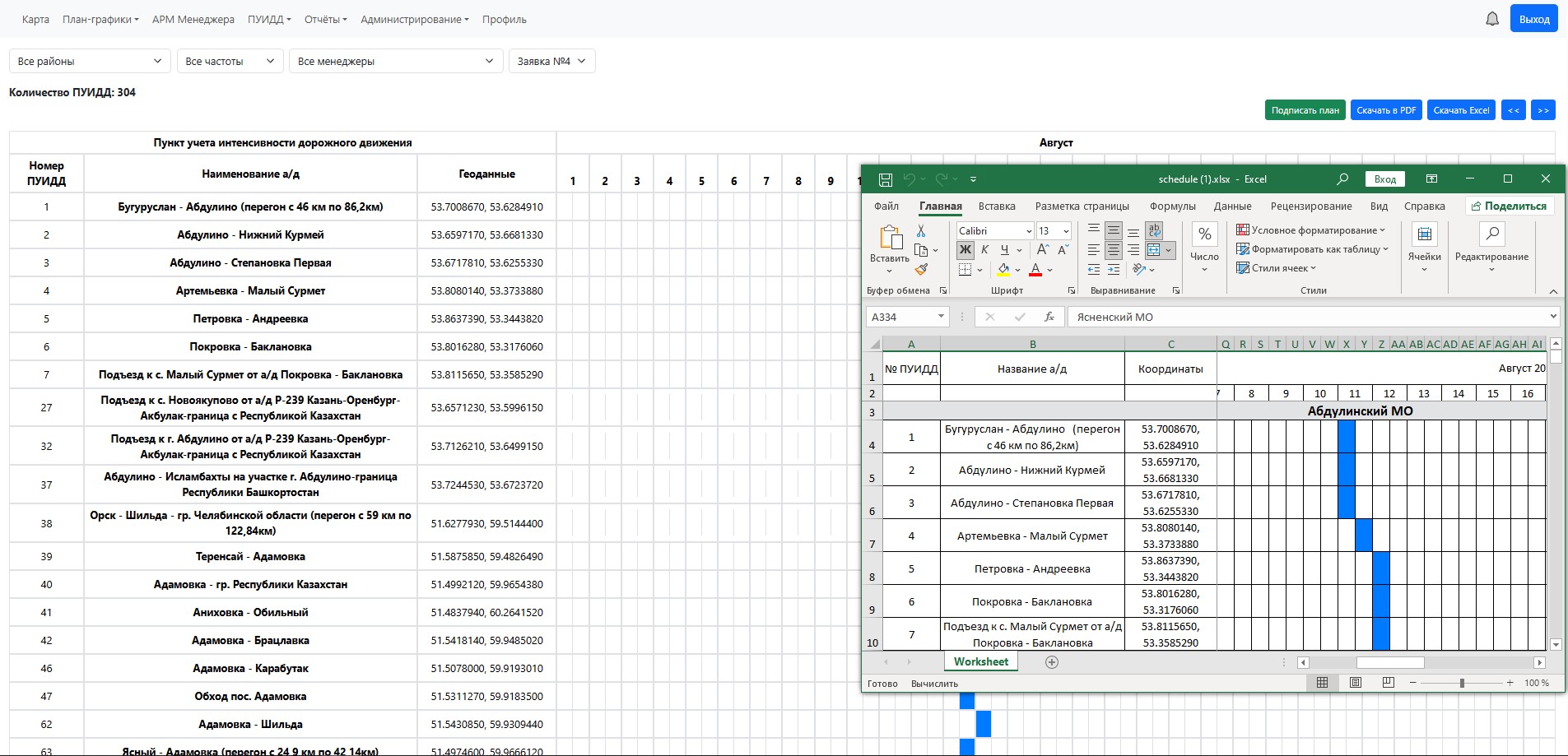Click the Excel zoom slider handle
1568x756 pixels.
click(1462, 683)
